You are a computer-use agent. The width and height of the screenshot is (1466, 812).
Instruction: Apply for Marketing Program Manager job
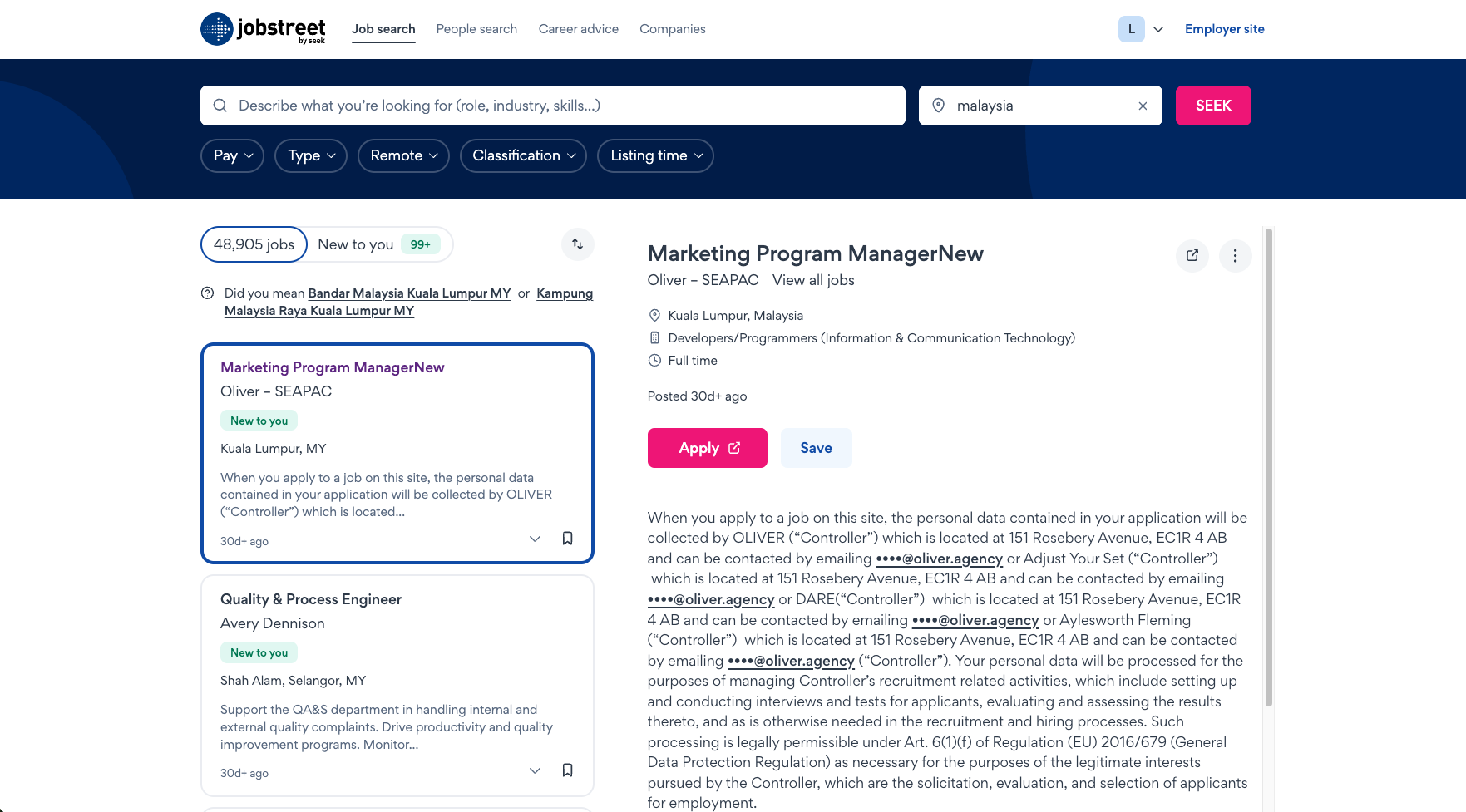click(x=708, y=448)
